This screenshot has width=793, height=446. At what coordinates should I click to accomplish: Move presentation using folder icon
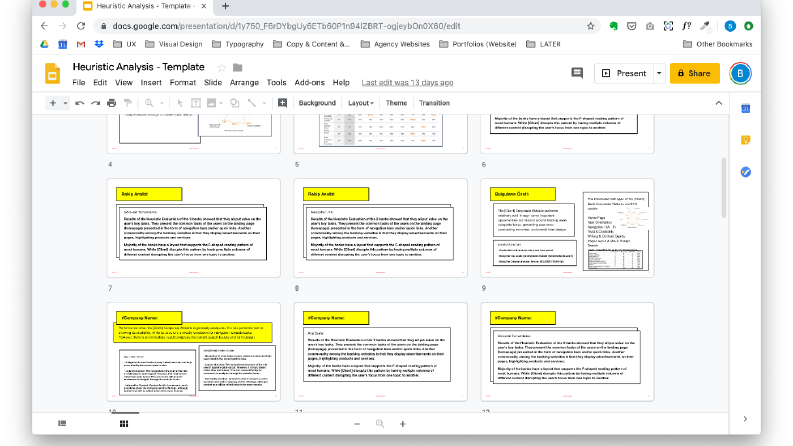(x=237, y=67)
